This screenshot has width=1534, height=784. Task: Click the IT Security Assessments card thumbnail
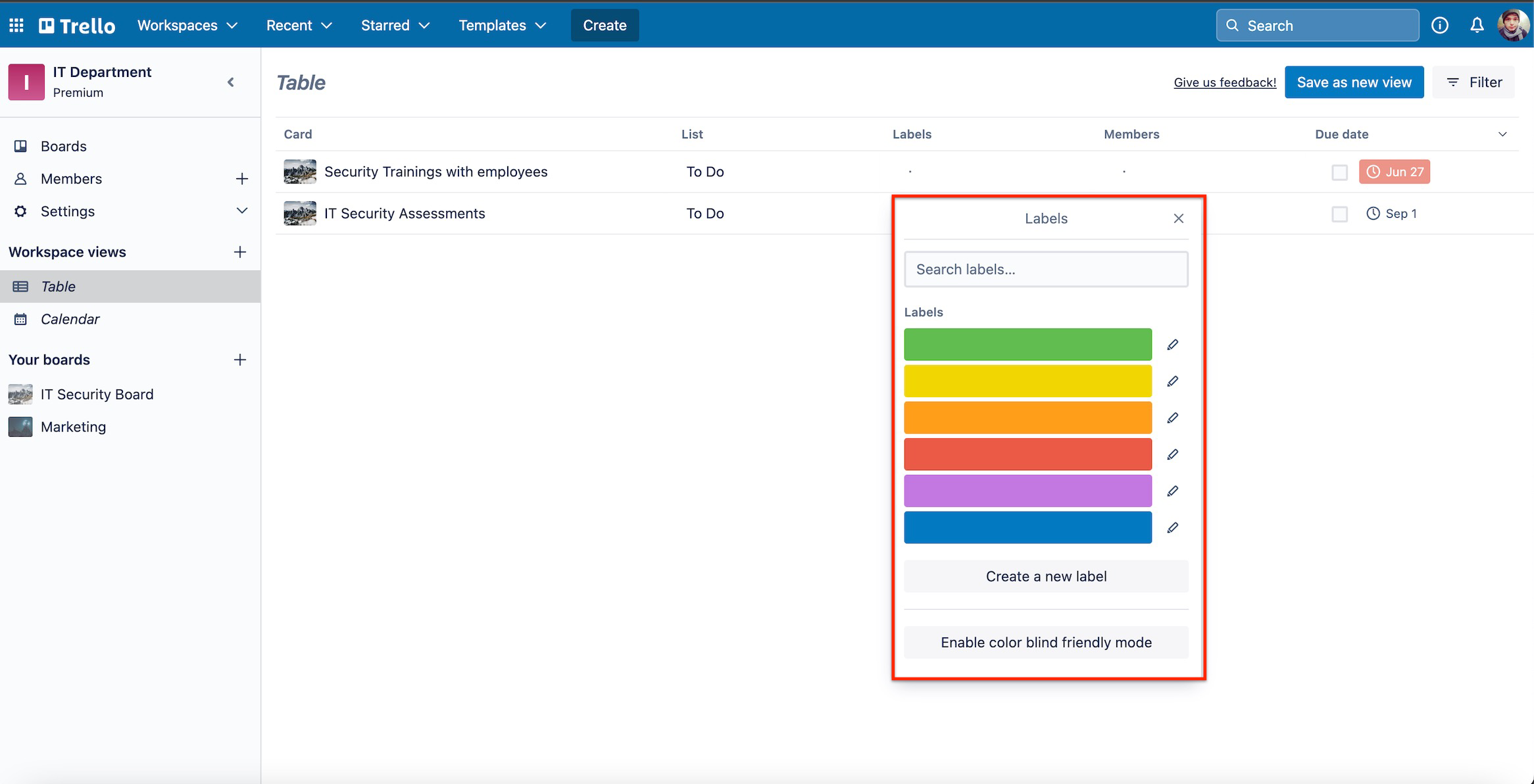click(x=300, y=213)
